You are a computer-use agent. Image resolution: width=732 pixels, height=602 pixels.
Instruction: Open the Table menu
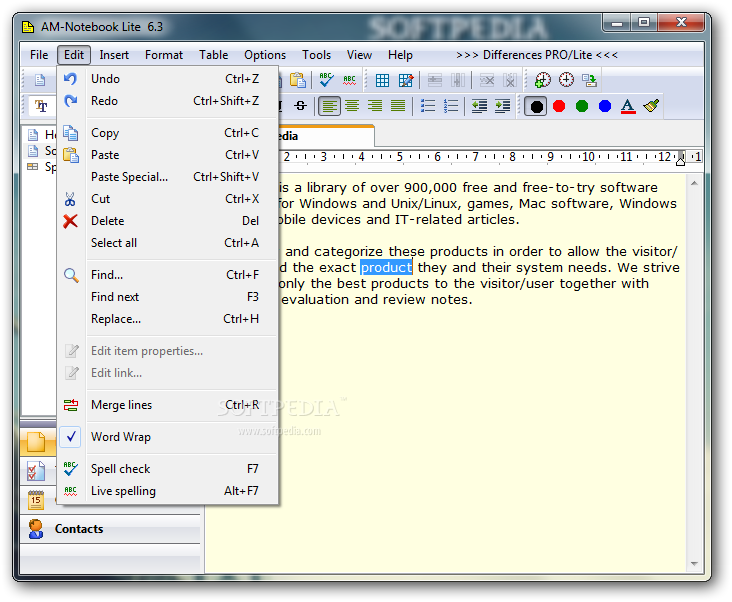(213, 55)
